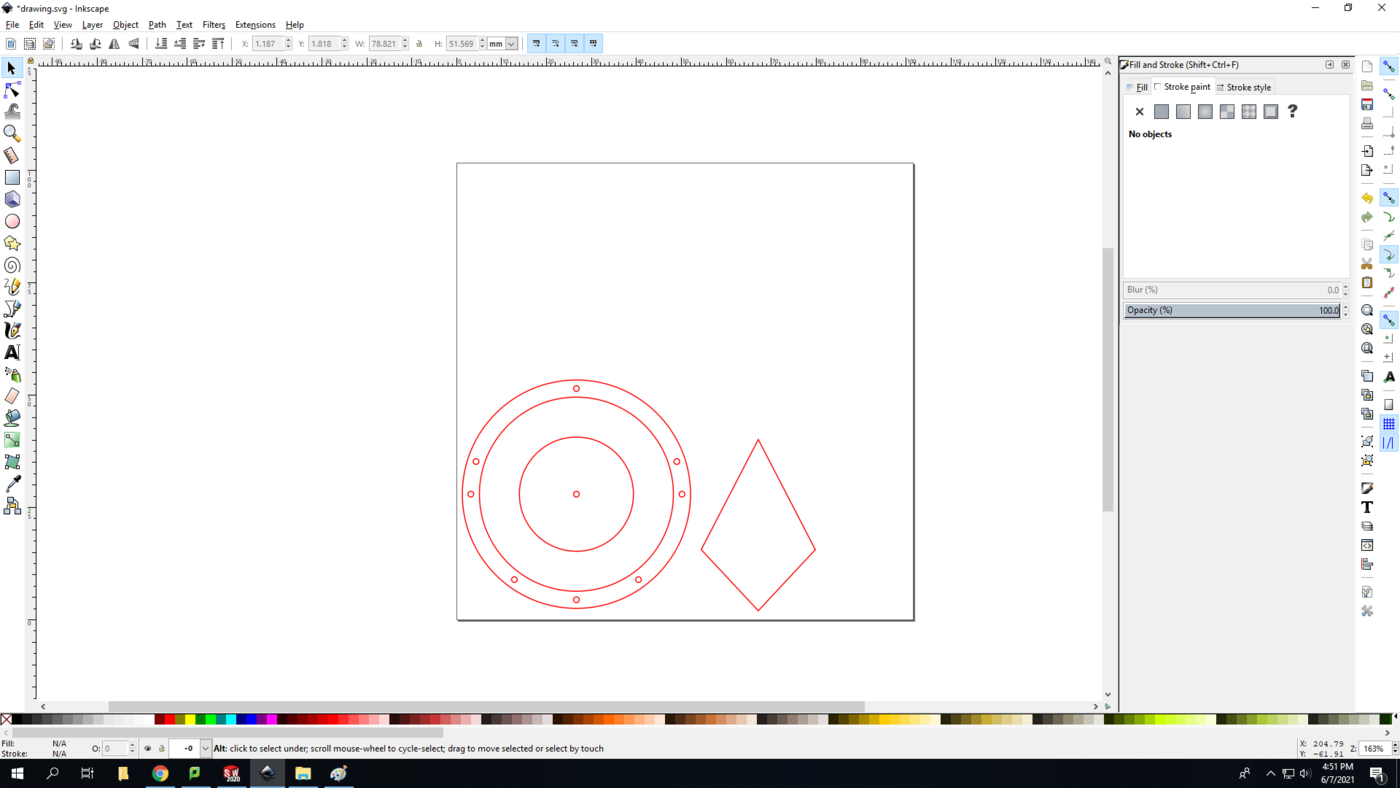
Task: Select the Rectangle tool
Action: [x=12, y=177]
